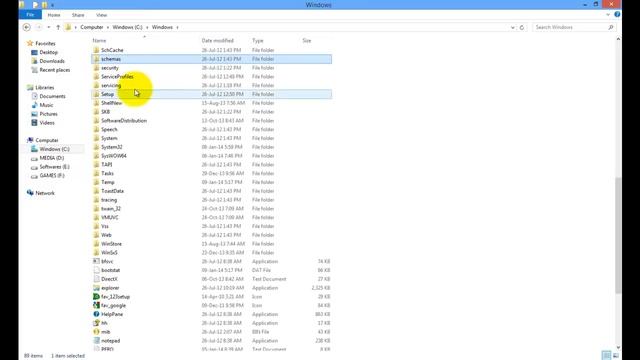Select MEDIA (D:) drive in navigation pane
This screenshot has height=360, width=640.
pos(51,158)
